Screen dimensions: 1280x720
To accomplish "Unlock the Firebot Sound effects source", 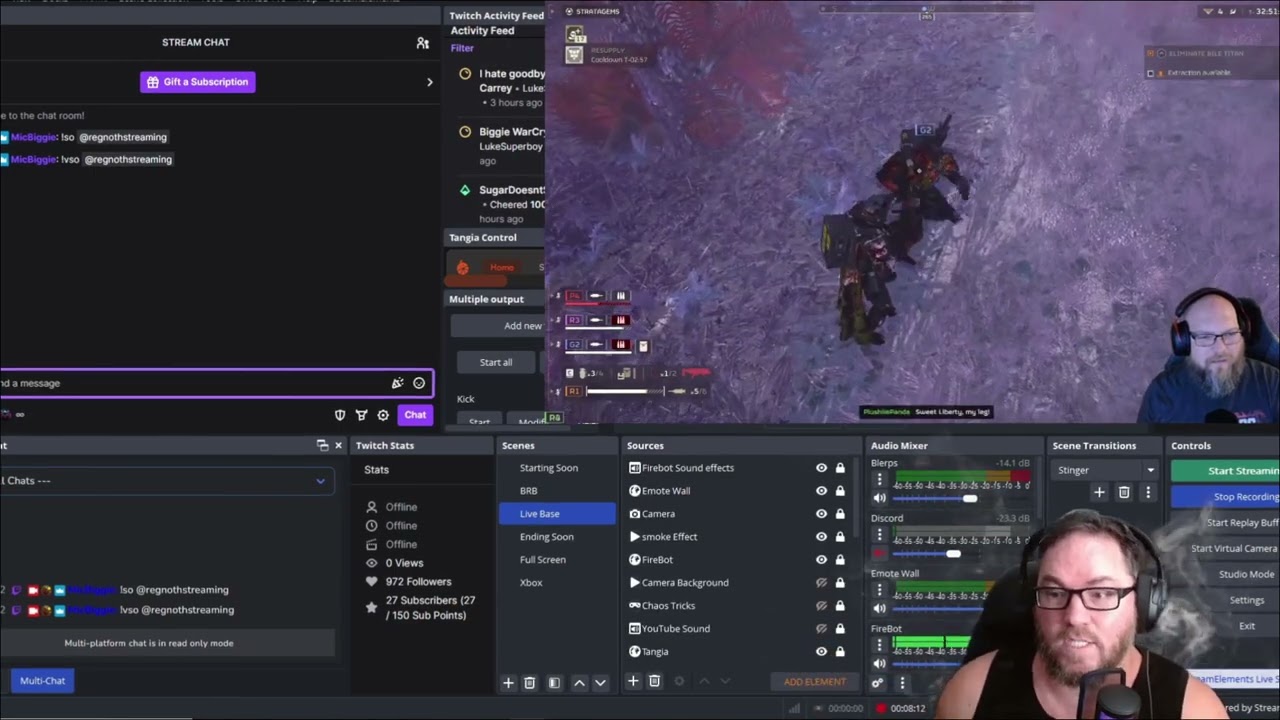I will click(840, 468).
